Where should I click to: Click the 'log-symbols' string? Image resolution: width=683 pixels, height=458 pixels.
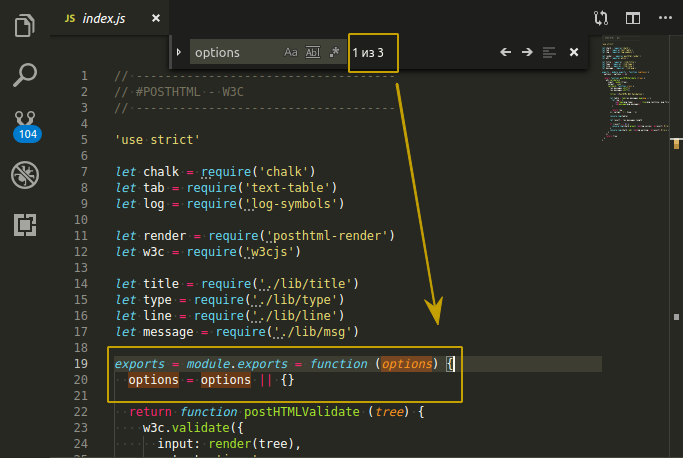(x=291, y=204)
